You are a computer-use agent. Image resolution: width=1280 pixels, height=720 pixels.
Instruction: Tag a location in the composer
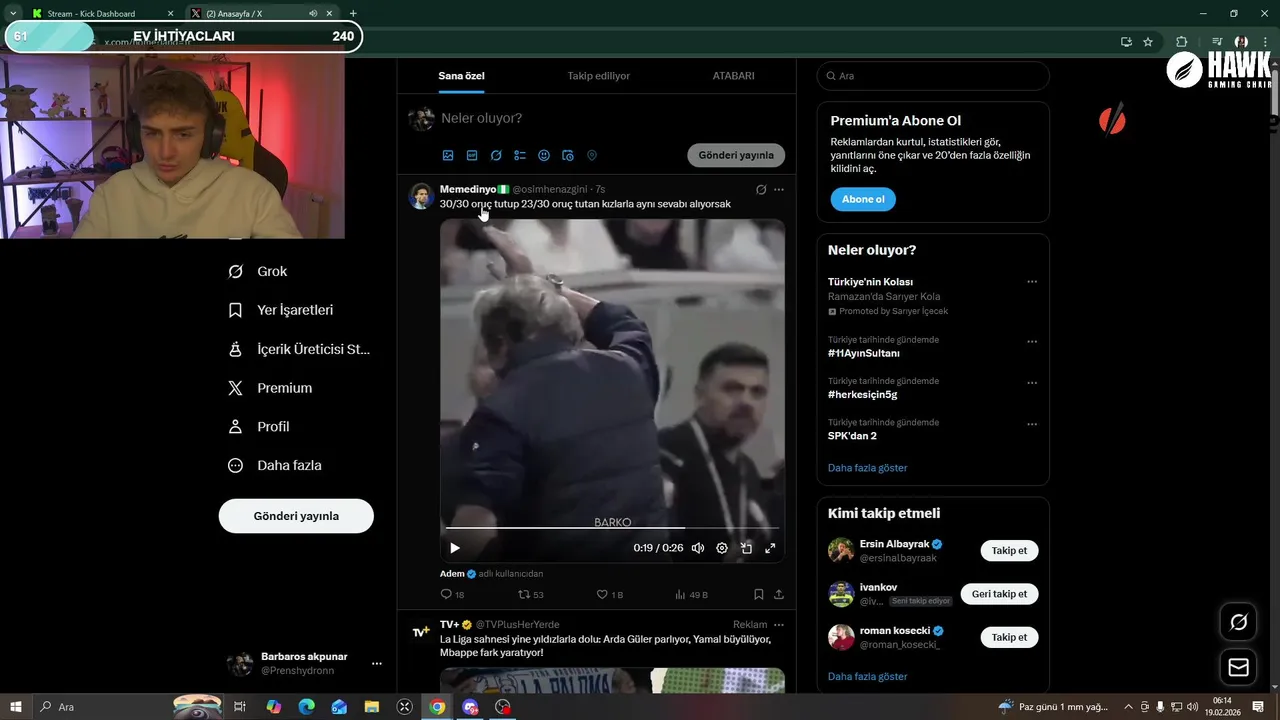tap(592, 156)
